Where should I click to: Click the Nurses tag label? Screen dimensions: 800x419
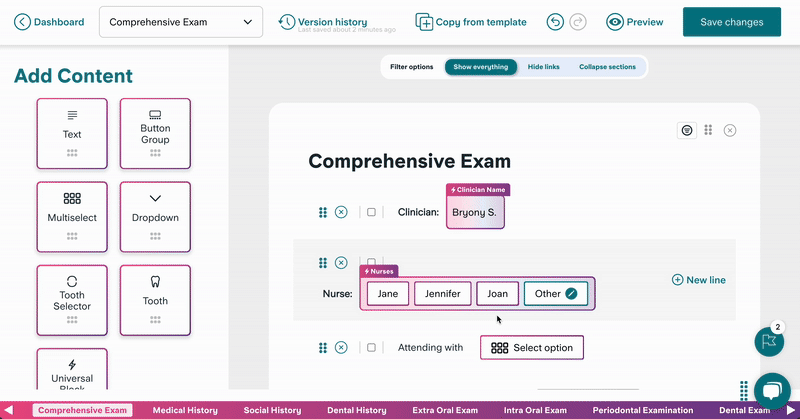379,272
